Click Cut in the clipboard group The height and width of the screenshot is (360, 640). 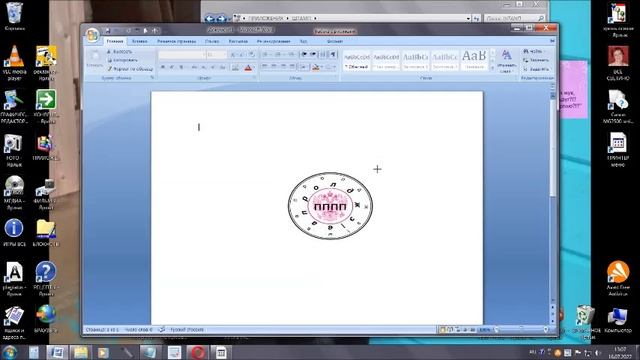click(120, 52)
